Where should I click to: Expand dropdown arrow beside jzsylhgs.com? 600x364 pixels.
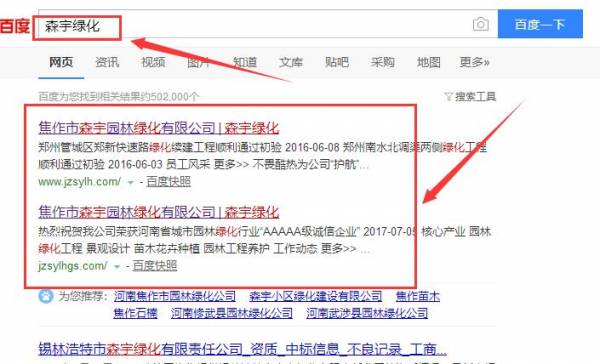[117, 266]
